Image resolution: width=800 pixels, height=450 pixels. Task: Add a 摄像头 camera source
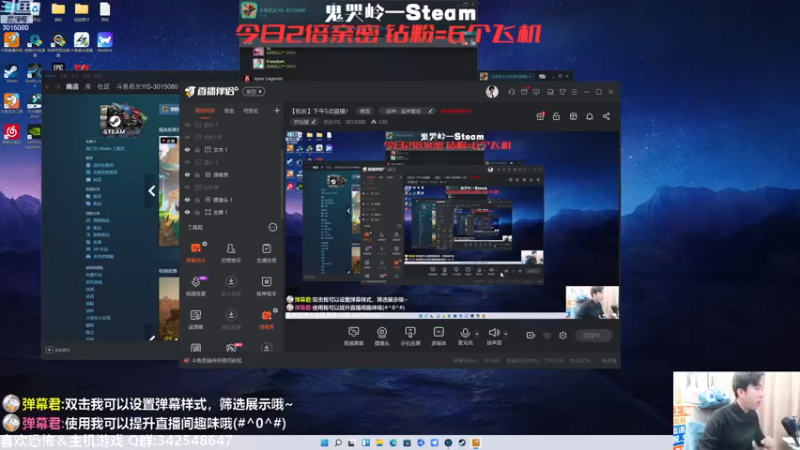[382, 336]
